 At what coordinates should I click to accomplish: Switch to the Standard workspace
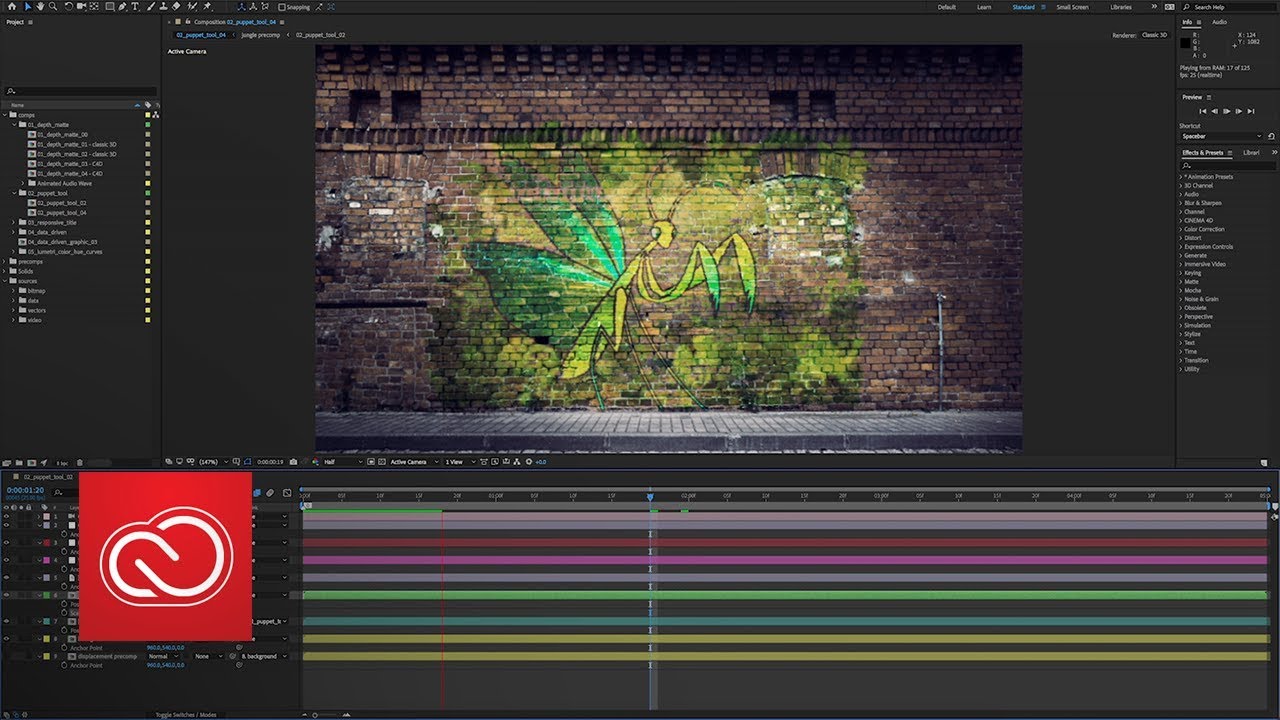[x=1024, y=7]
